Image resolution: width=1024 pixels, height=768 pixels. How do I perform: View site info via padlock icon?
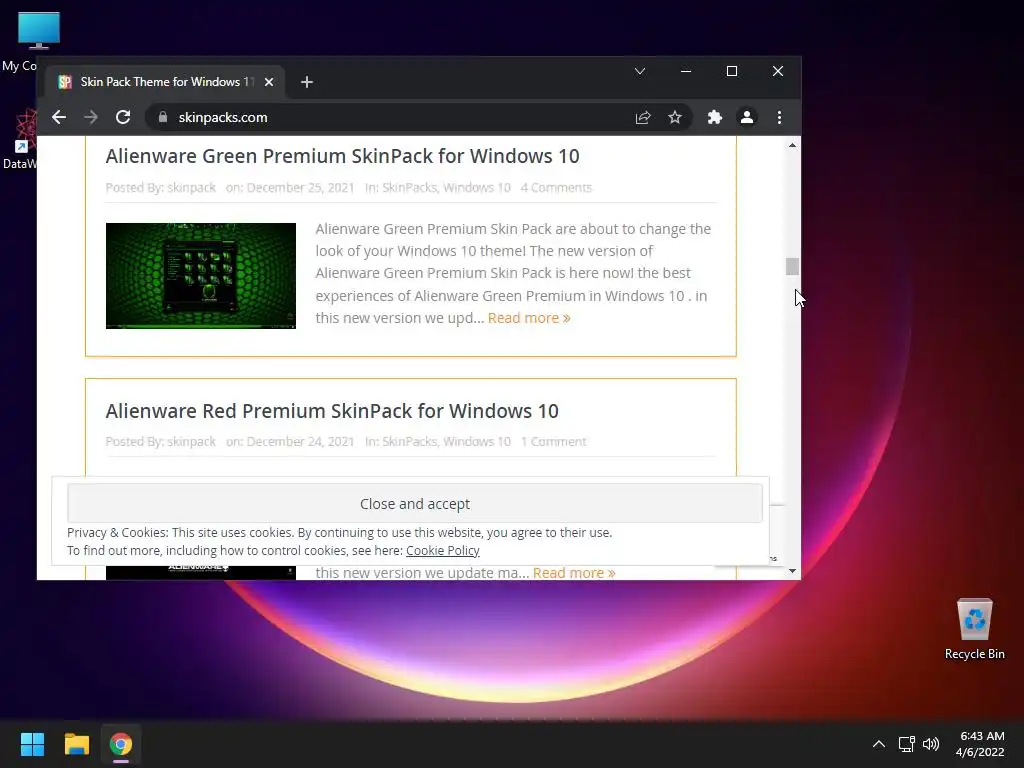tap(163, 118)
